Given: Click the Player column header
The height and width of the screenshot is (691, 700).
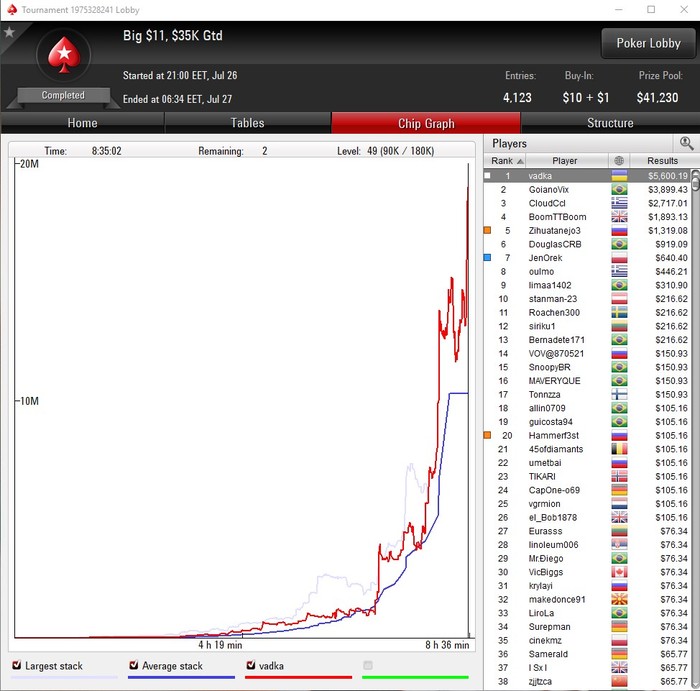Looking at the screenshot, I should coord(565,161).
